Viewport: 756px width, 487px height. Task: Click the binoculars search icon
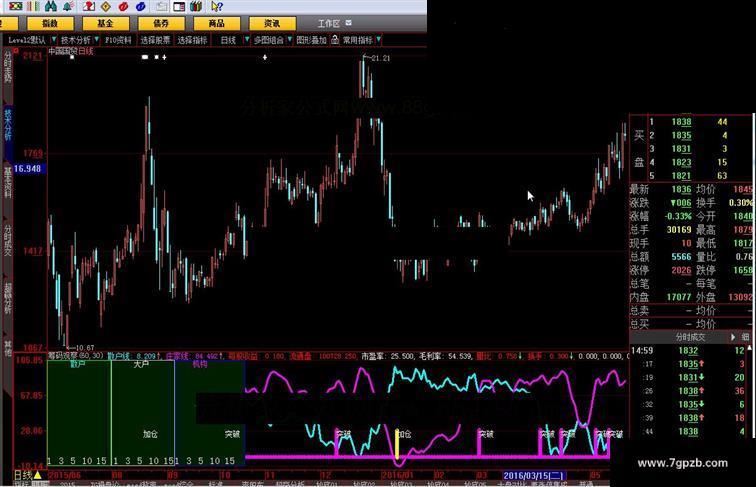click(51, 6)
